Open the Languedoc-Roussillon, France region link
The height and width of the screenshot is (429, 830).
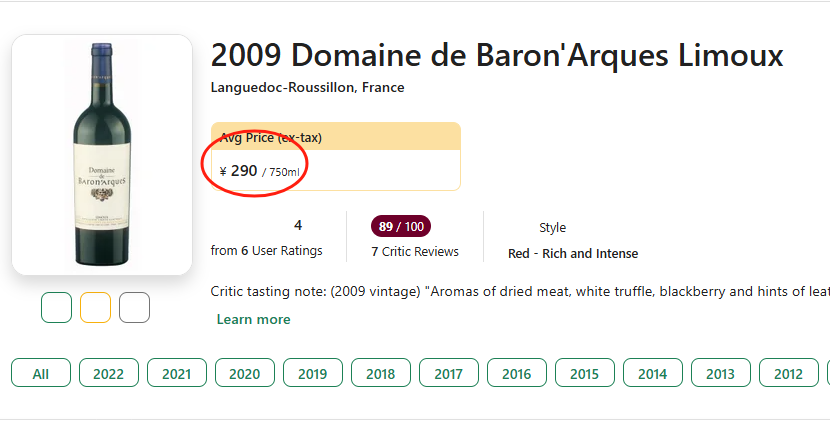click(307, 87)
